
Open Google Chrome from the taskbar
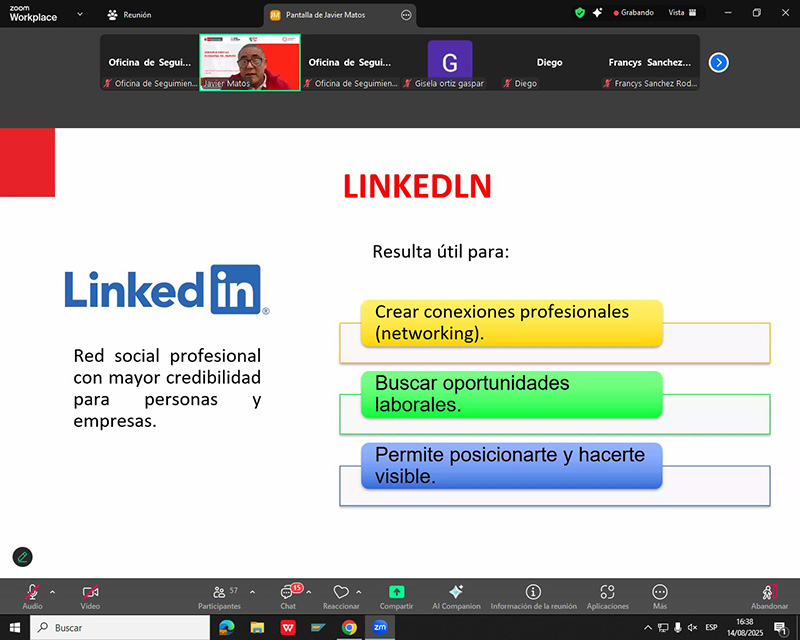[349, 627]
